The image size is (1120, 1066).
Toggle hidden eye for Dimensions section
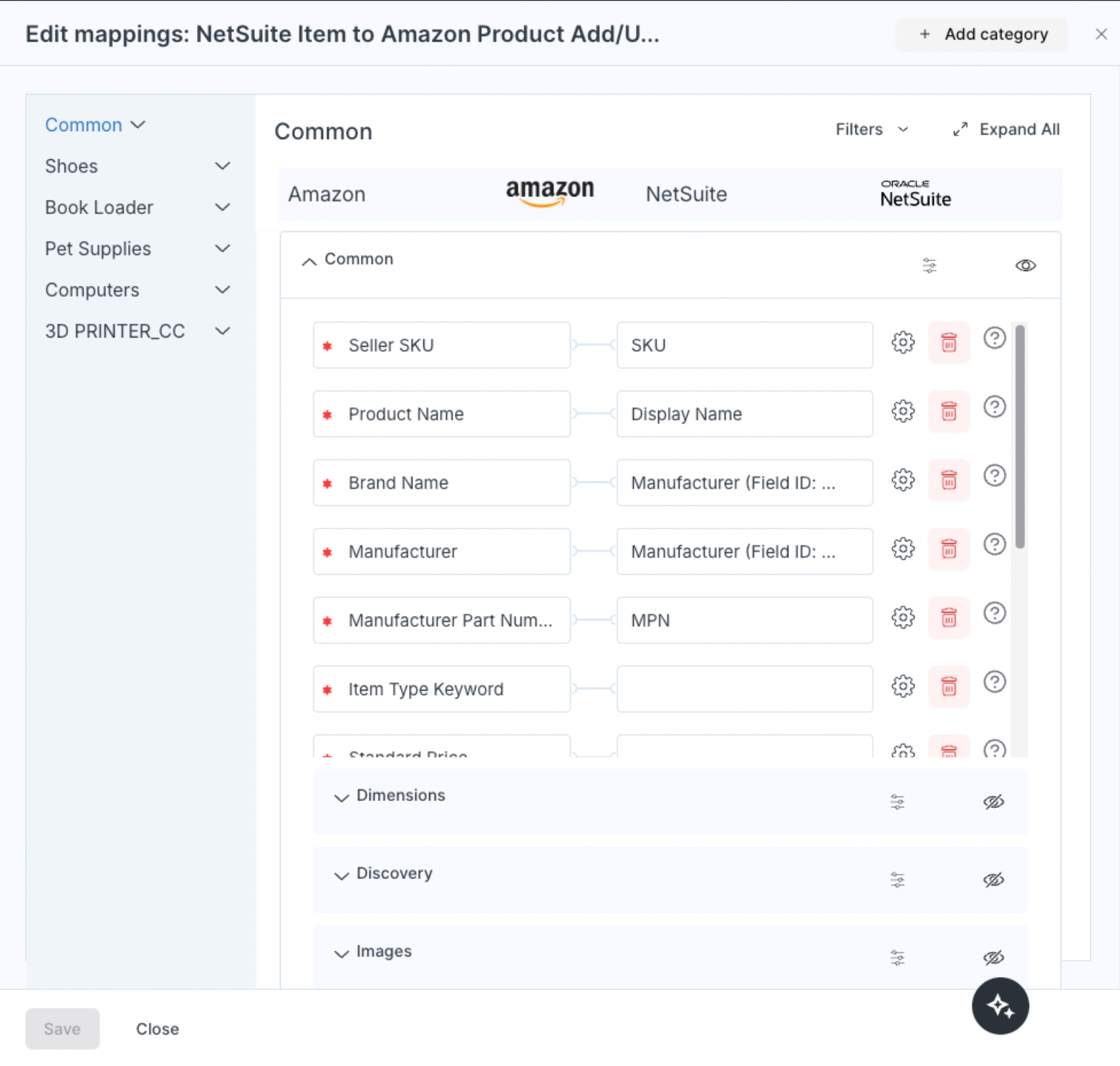coord(994,802)
